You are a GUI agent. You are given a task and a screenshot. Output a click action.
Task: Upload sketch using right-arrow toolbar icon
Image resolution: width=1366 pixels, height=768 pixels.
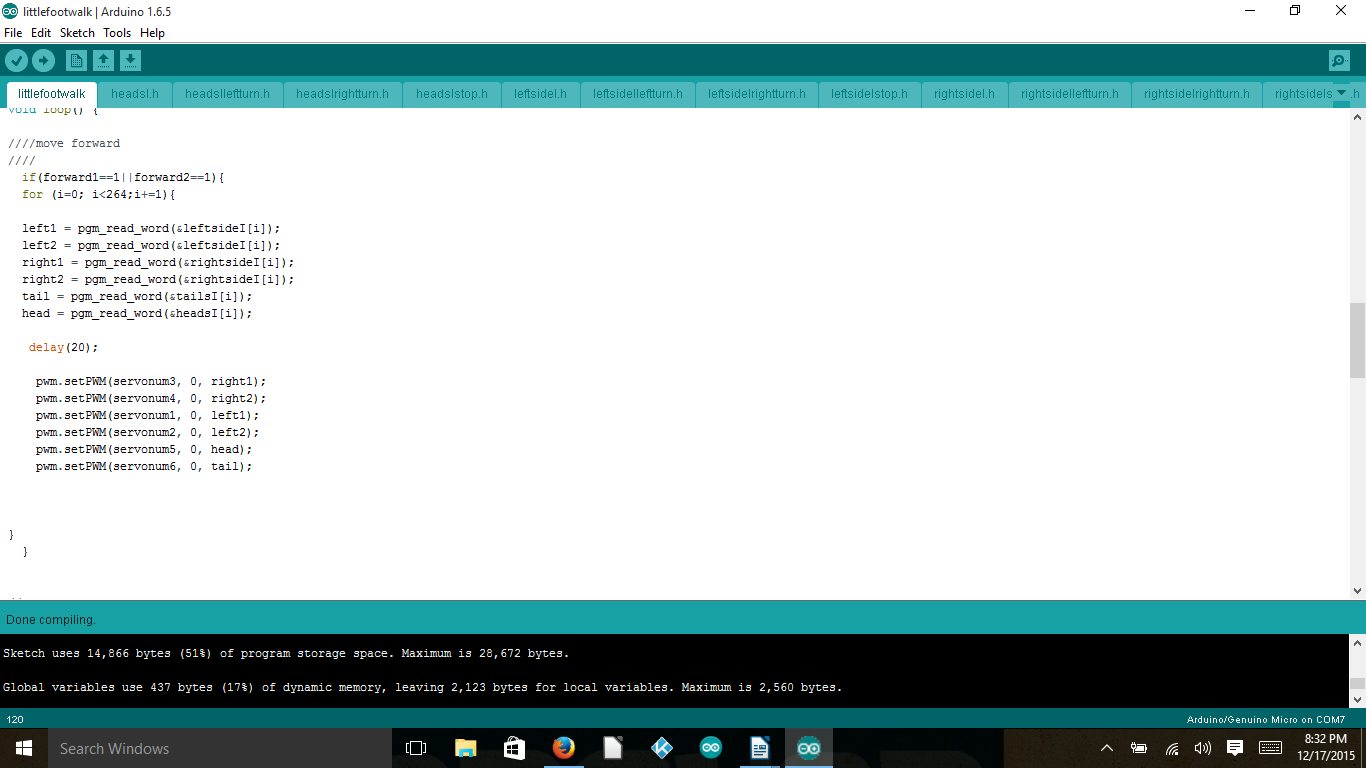pyautogui.click(x=43, y=61)
